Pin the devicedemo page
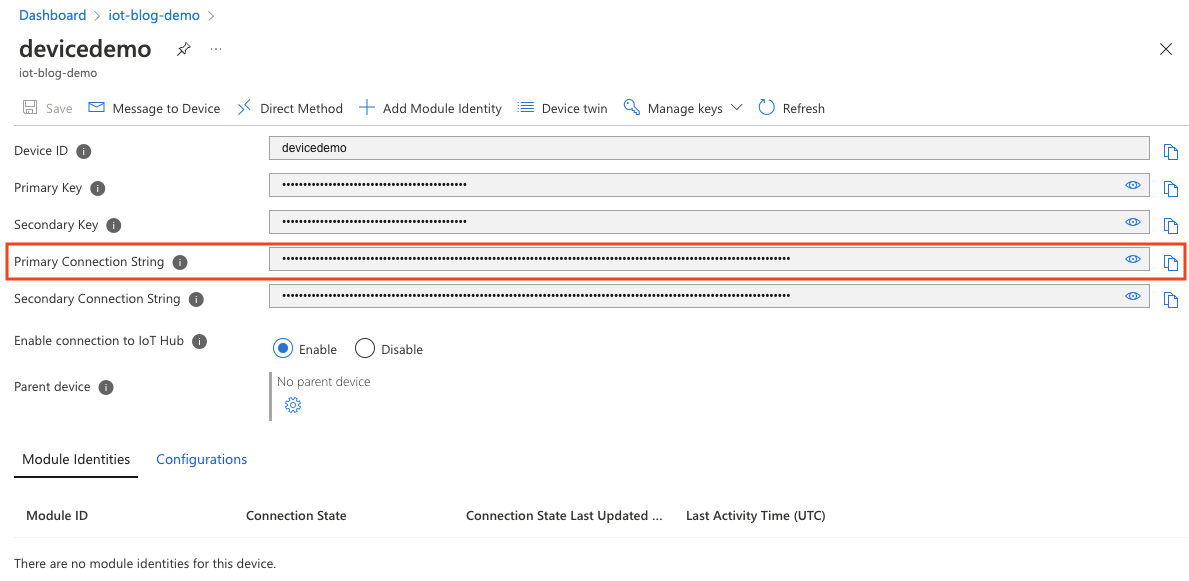Image resolution: width=1189 pixels, height=581 pixels. click(183, 48)
